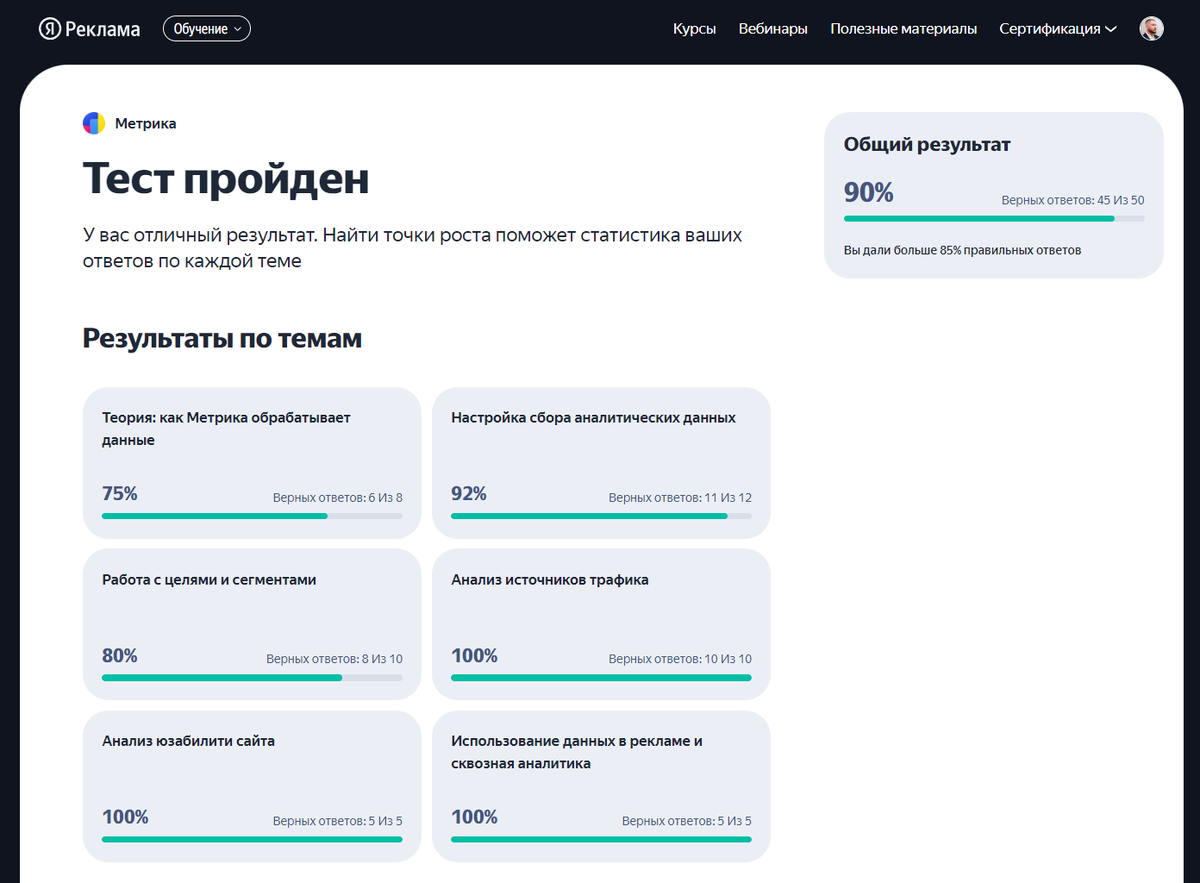
Task: Click the 90% overall score value
Action: point(869,193)
